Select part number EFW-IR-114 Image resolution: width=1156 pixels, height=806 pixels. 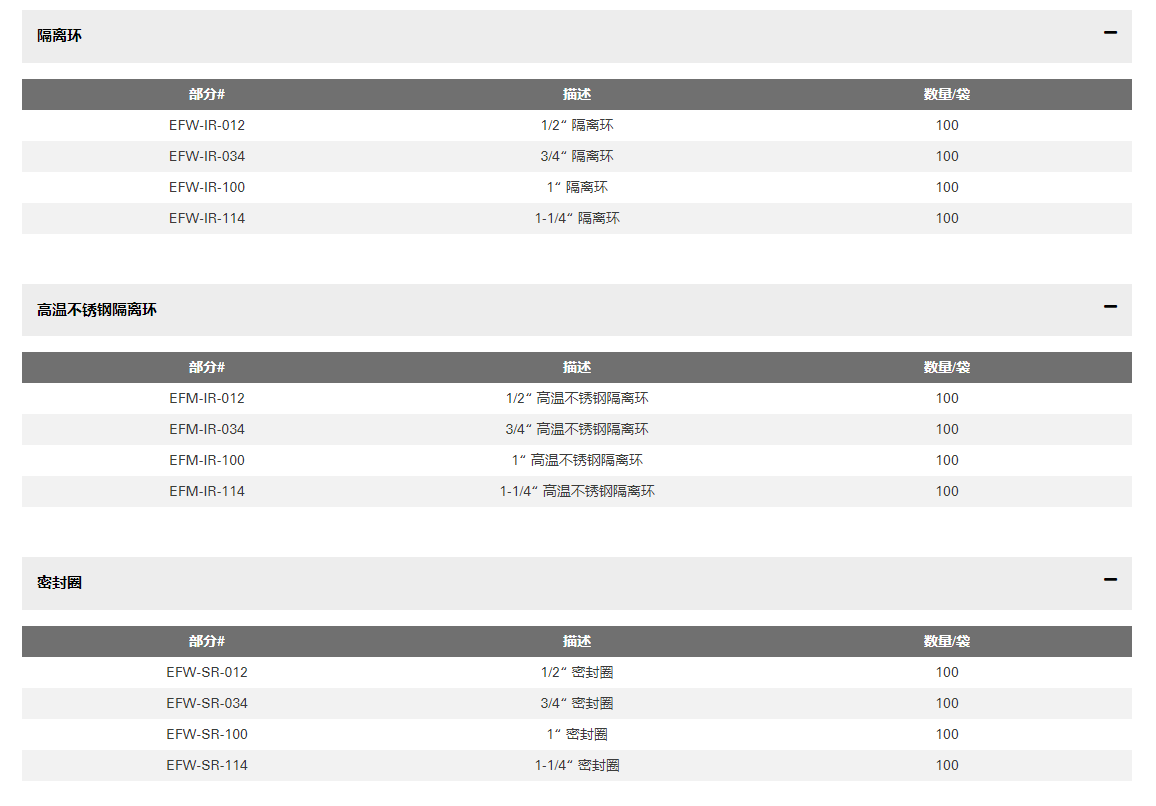(207, 218)
